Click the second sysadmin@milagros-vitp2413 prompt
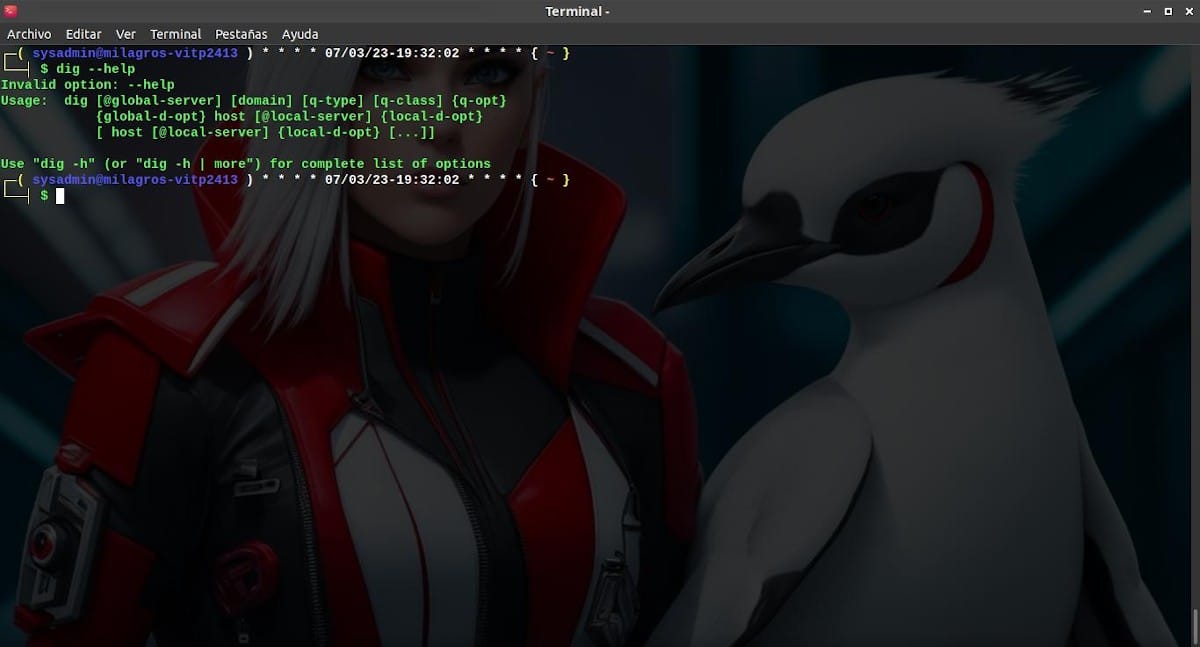Image resolution: width=1200 pixels, height=647 pixels. click(x=135, y=180)
